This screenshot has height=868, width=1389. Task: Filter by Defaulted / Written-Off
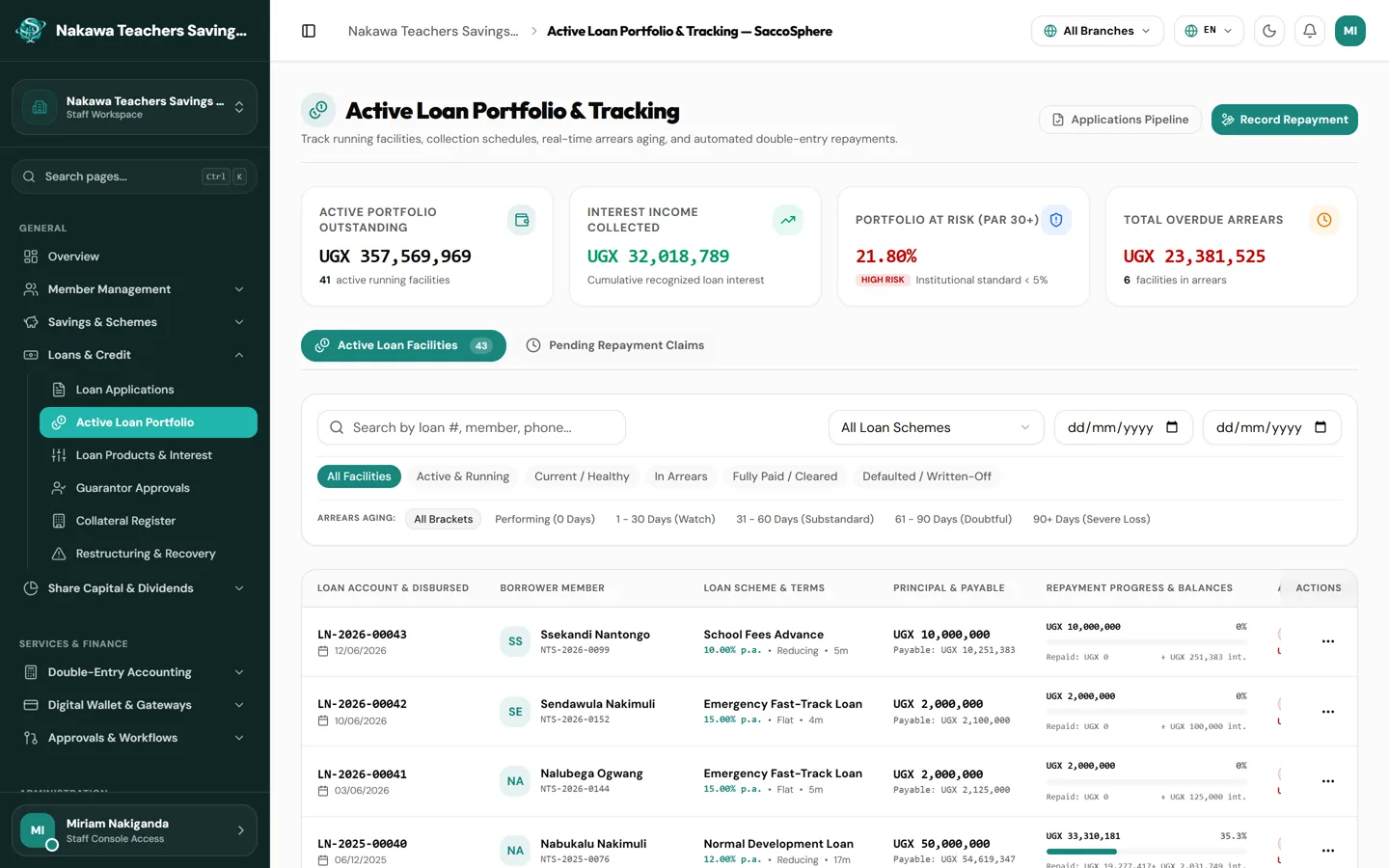point(927,476)
